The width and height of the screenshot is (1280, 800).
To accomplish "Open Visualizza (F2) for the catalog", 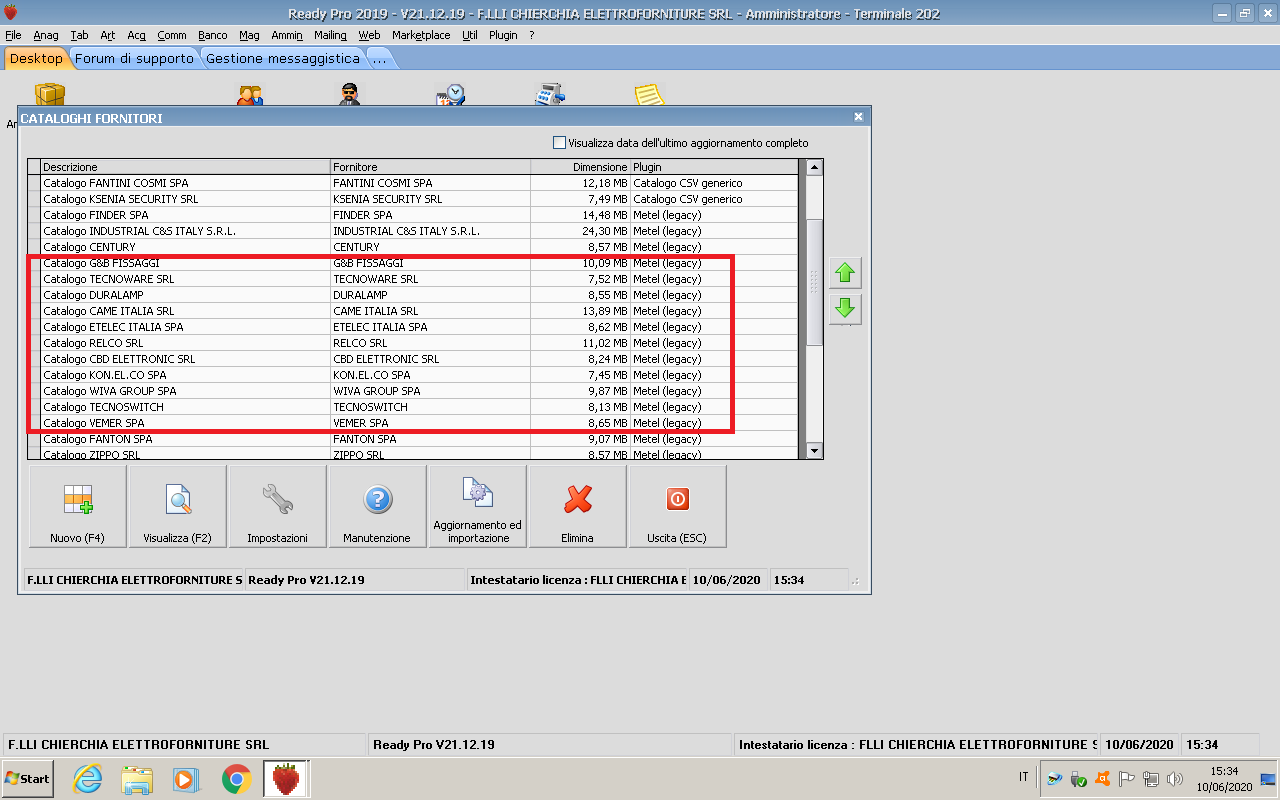I will tap(178, 507).
